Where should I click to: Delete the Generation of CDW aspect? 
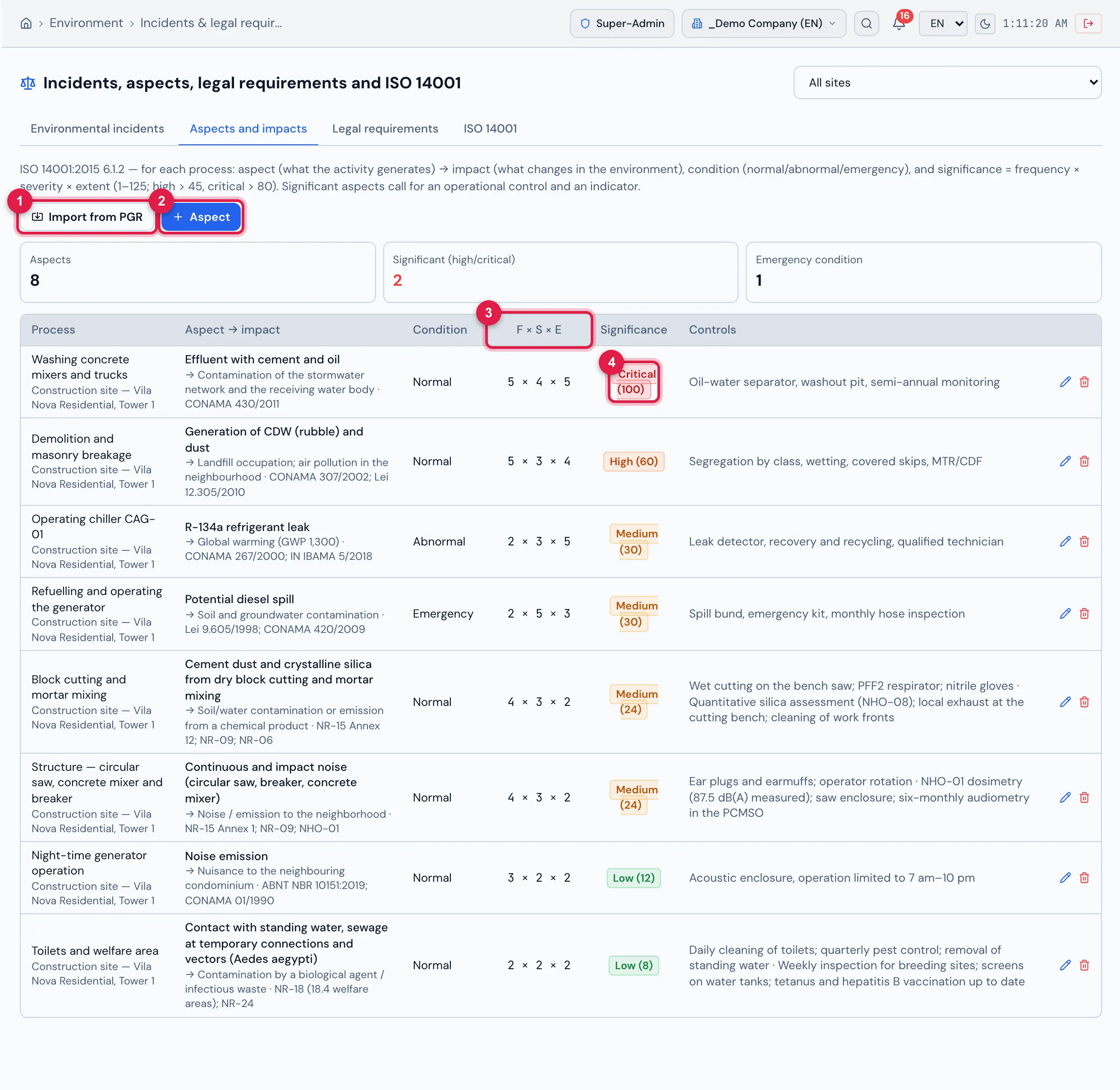click(1084, 462)
